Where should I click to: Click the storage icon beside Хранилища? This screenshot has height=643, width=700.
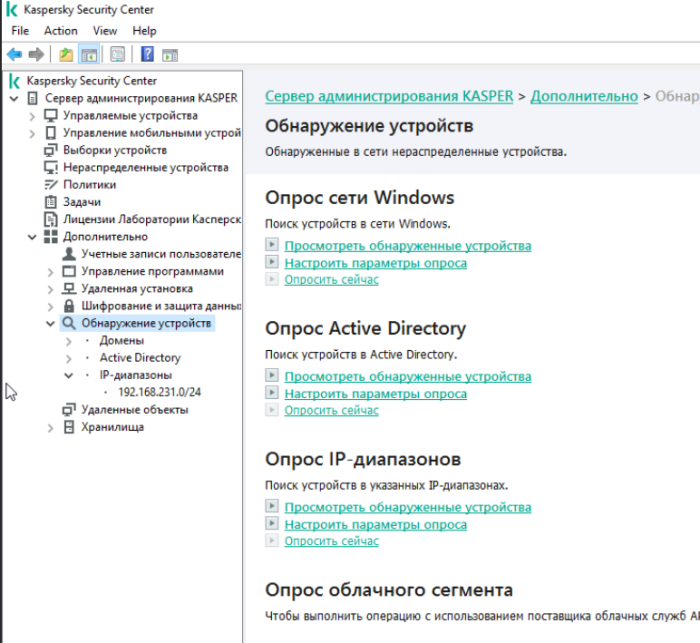(69, 427)
